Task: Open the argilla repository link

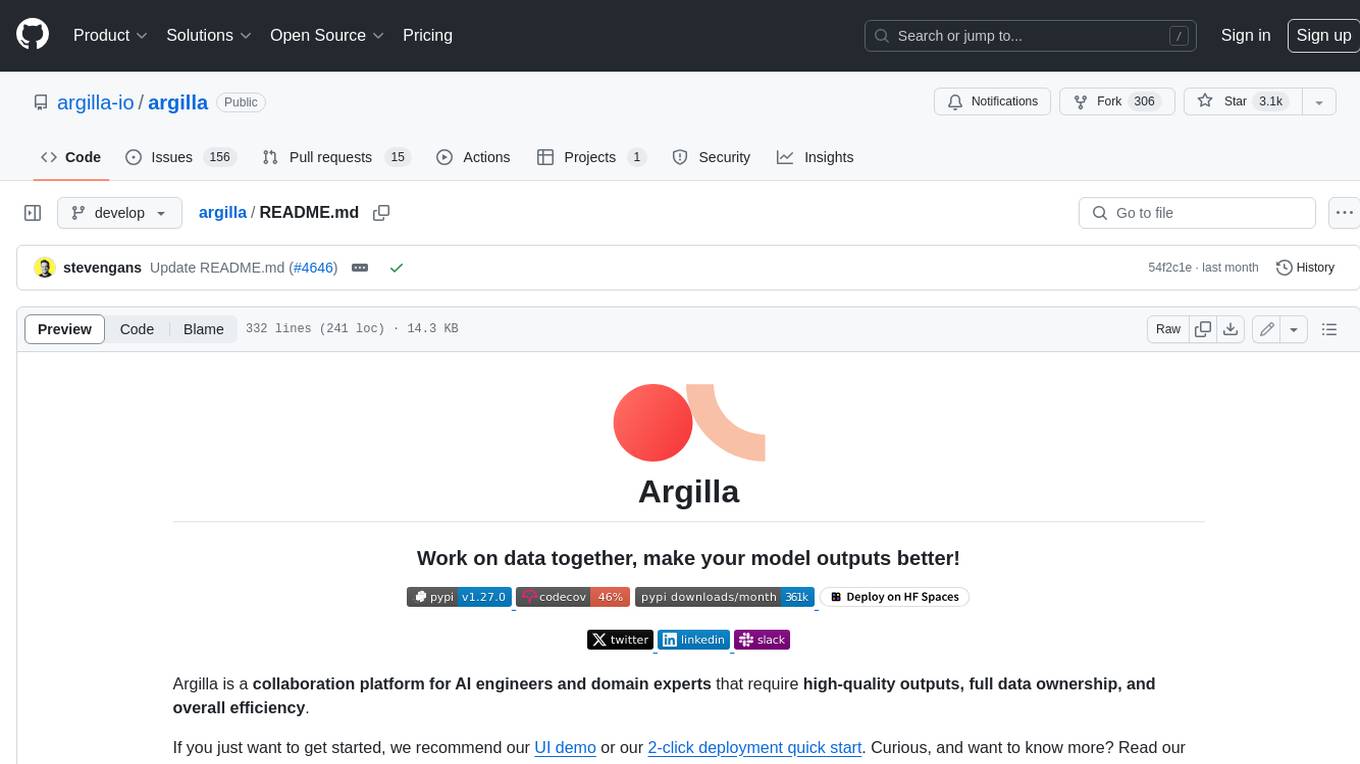Action: (178, 102)
